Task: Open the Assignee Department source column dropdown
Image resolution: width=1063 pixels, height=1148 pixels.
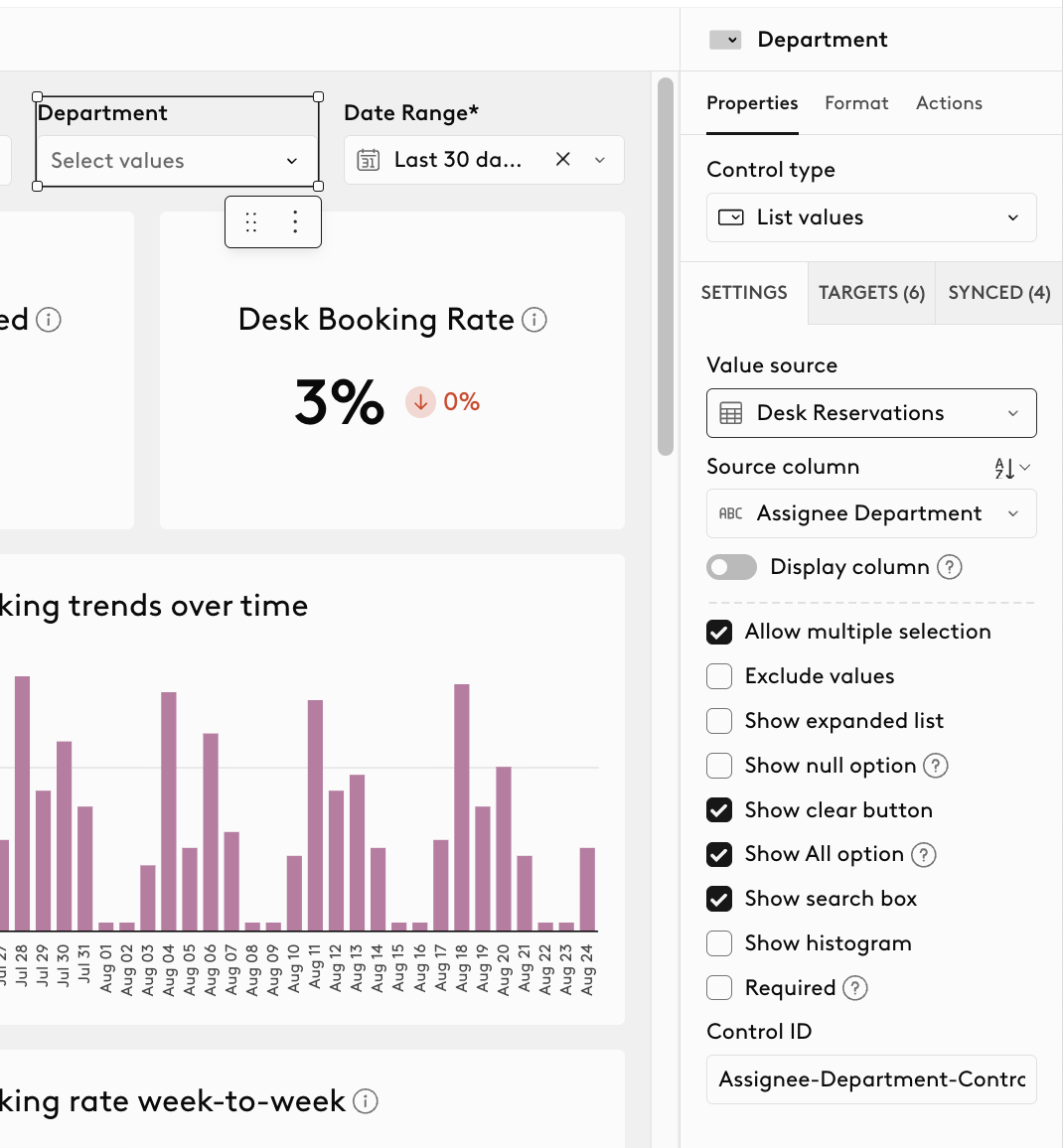Action: click(871, 513)
